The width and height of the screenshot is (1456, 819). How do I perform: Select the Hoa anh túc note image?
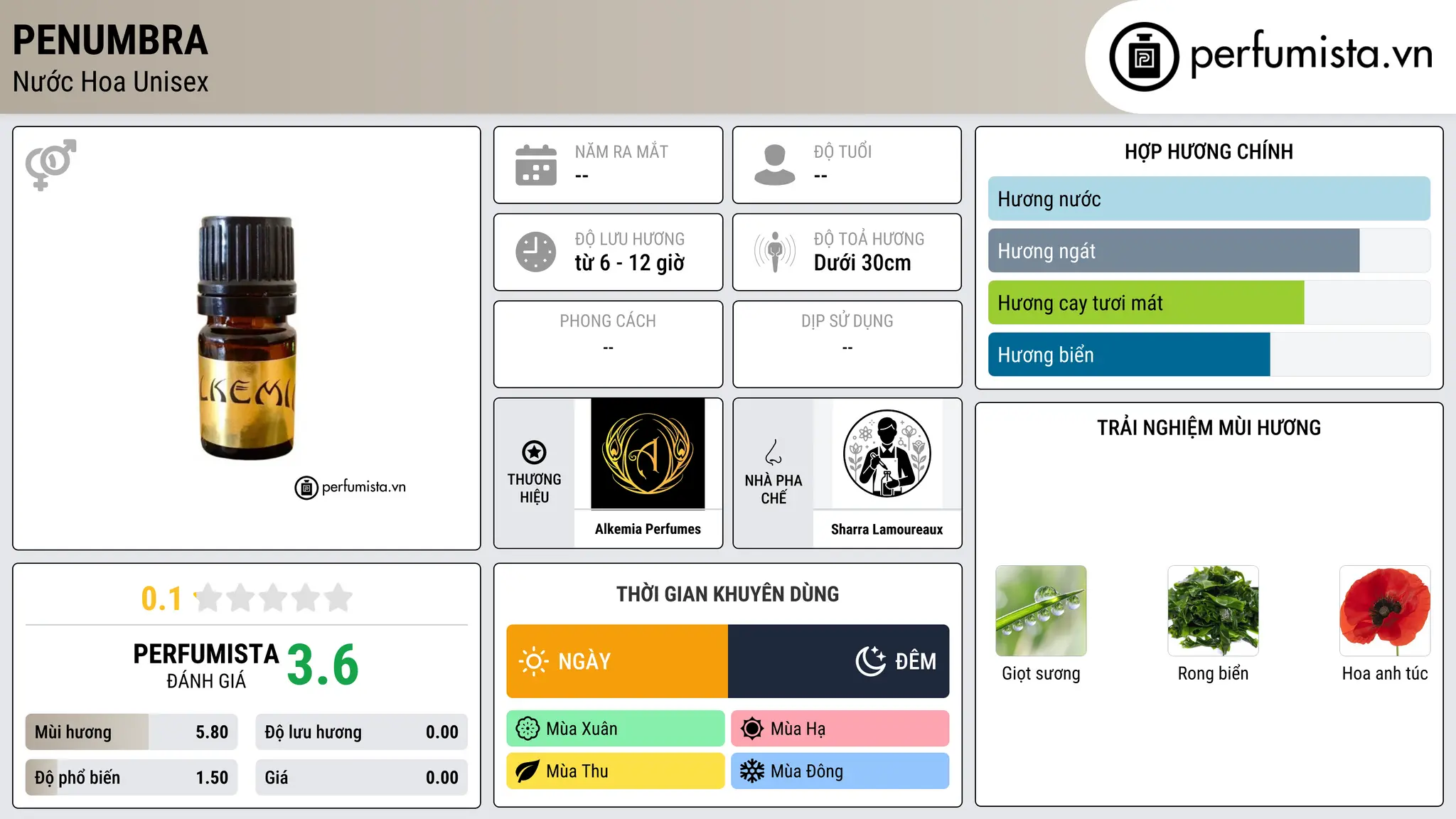coord(1385,611)
